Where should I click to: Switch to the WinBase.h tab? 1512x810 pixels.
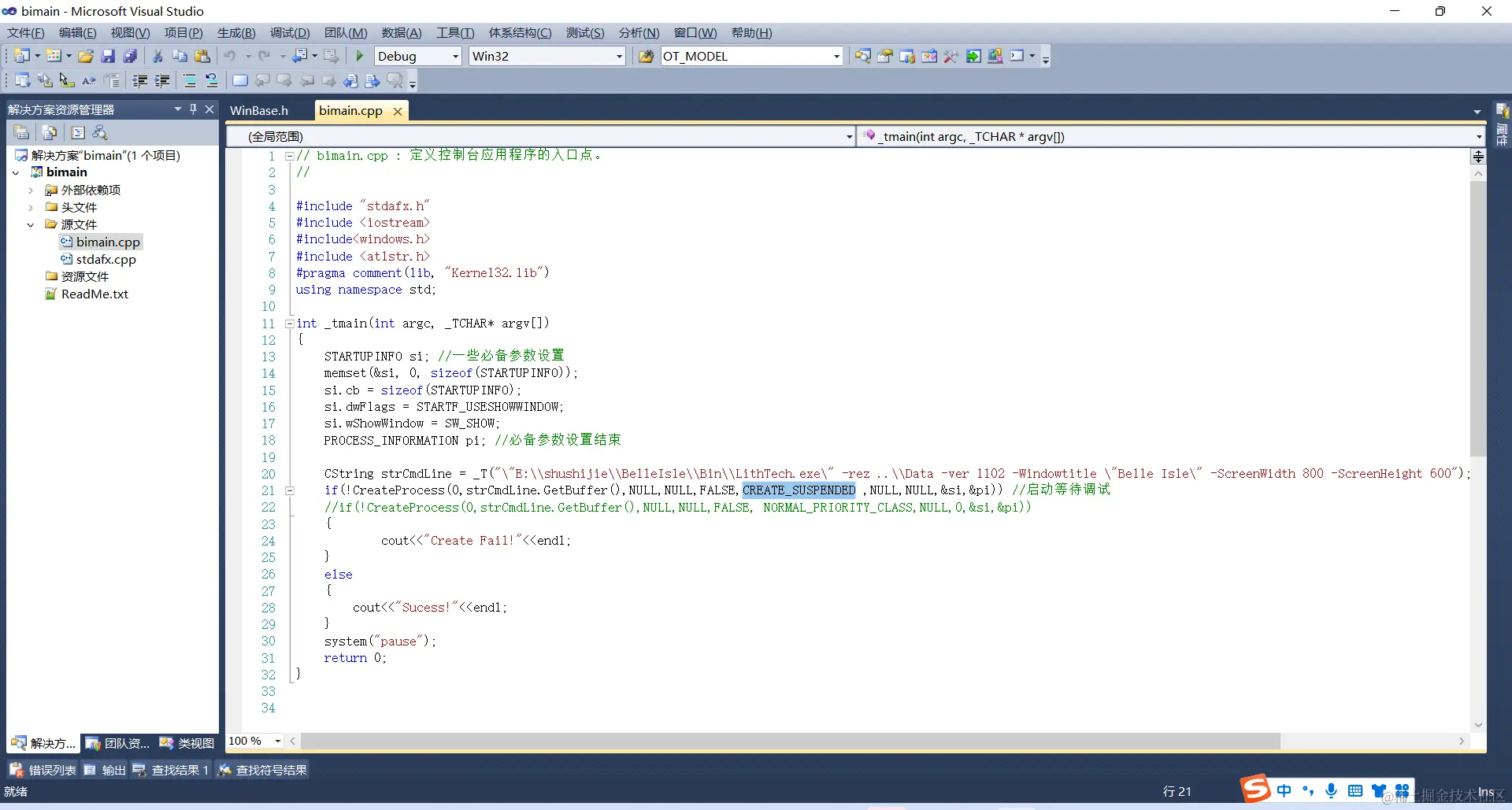259,111
